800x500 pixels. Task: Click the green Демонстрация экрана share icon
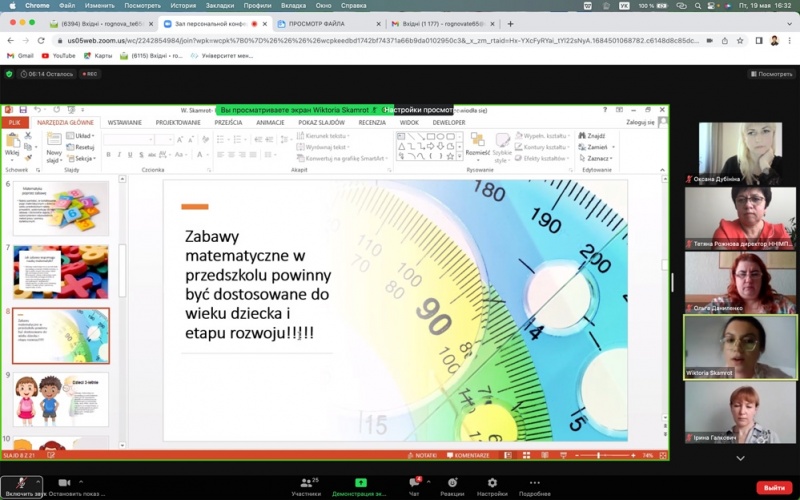pos(360,483)
